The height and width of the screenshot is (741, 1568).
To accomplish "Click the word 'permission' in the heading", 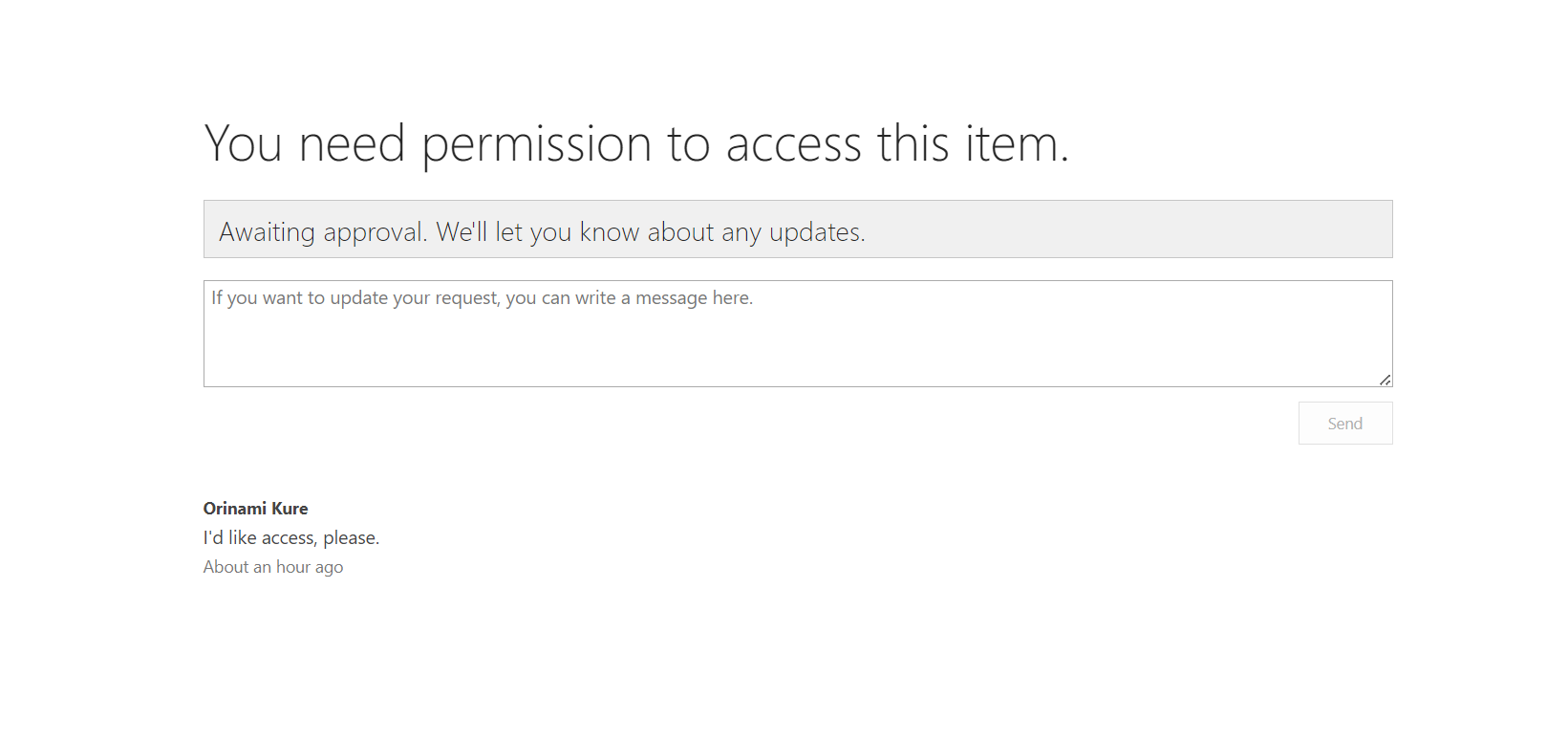I will 536,145.
